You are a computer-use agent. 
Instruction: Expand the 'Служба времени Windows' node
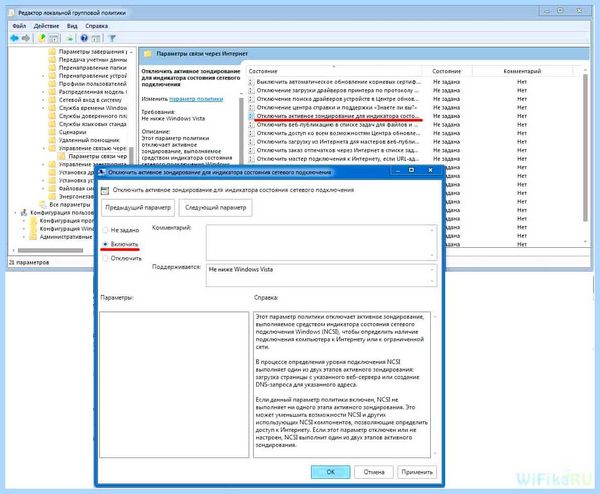[43, 108]
